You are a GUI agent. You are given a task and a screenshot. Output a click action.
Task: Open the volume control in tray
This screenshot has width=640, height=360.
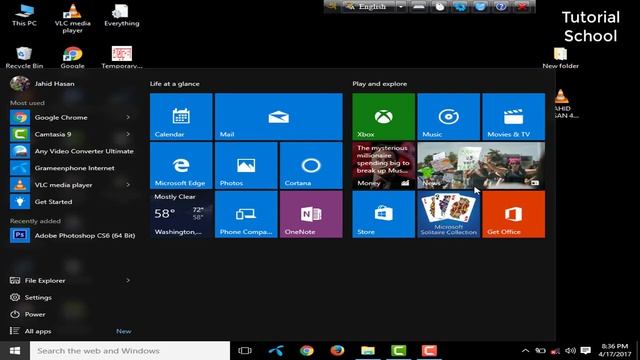click(571, 351)
